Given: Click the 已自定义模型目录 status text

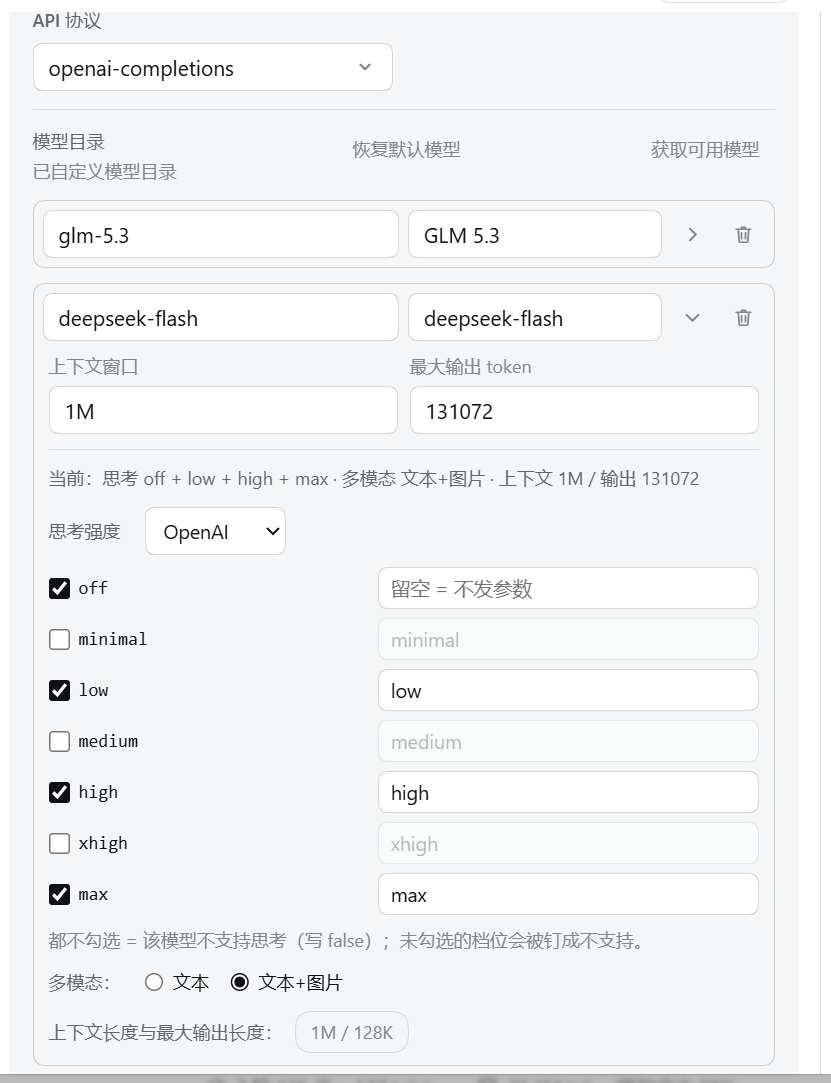Looking at the screenshot, I should click(105, 172).
